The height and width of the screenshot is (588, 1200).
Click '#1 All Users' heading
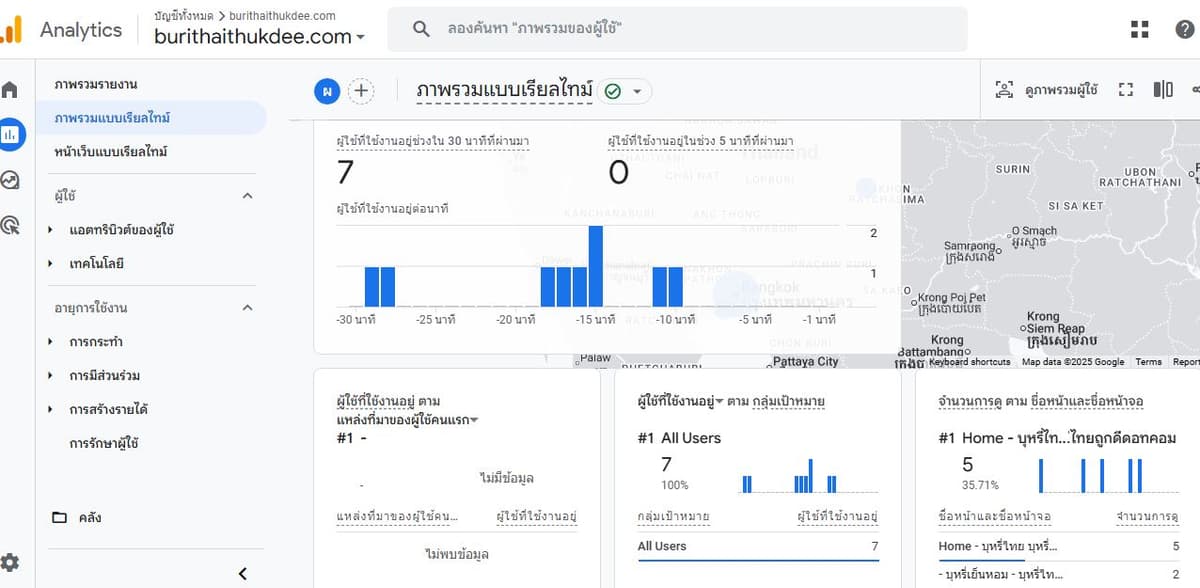pos(679,438)
